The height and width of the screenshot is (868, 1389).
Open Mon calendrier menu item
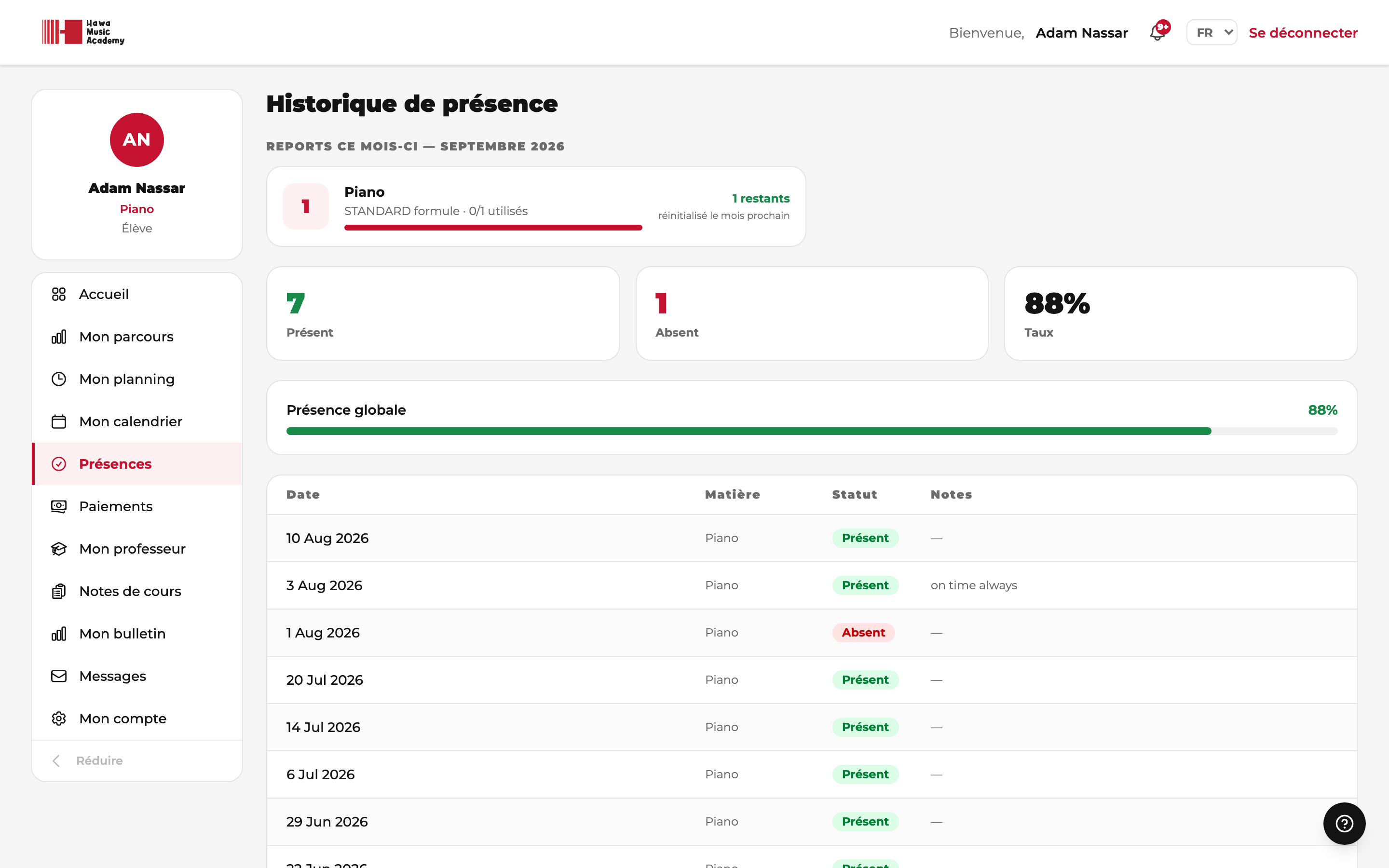click(137, 421)
